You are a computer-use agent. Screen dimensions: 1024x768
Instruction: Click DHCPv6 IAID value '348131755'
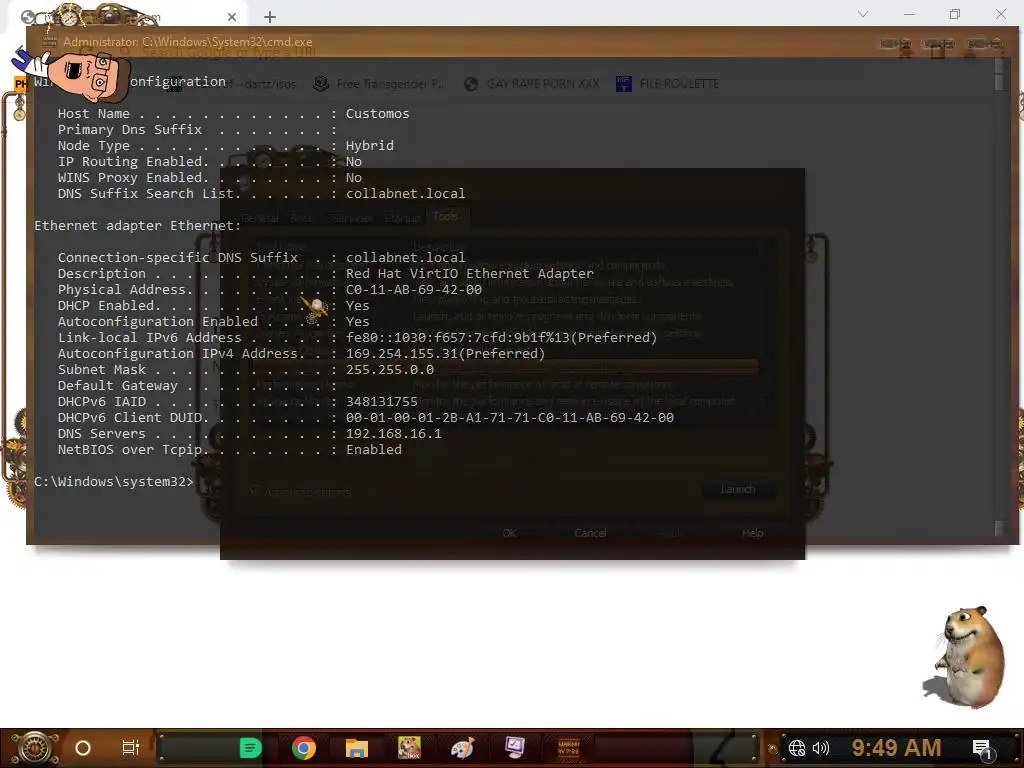381,402
